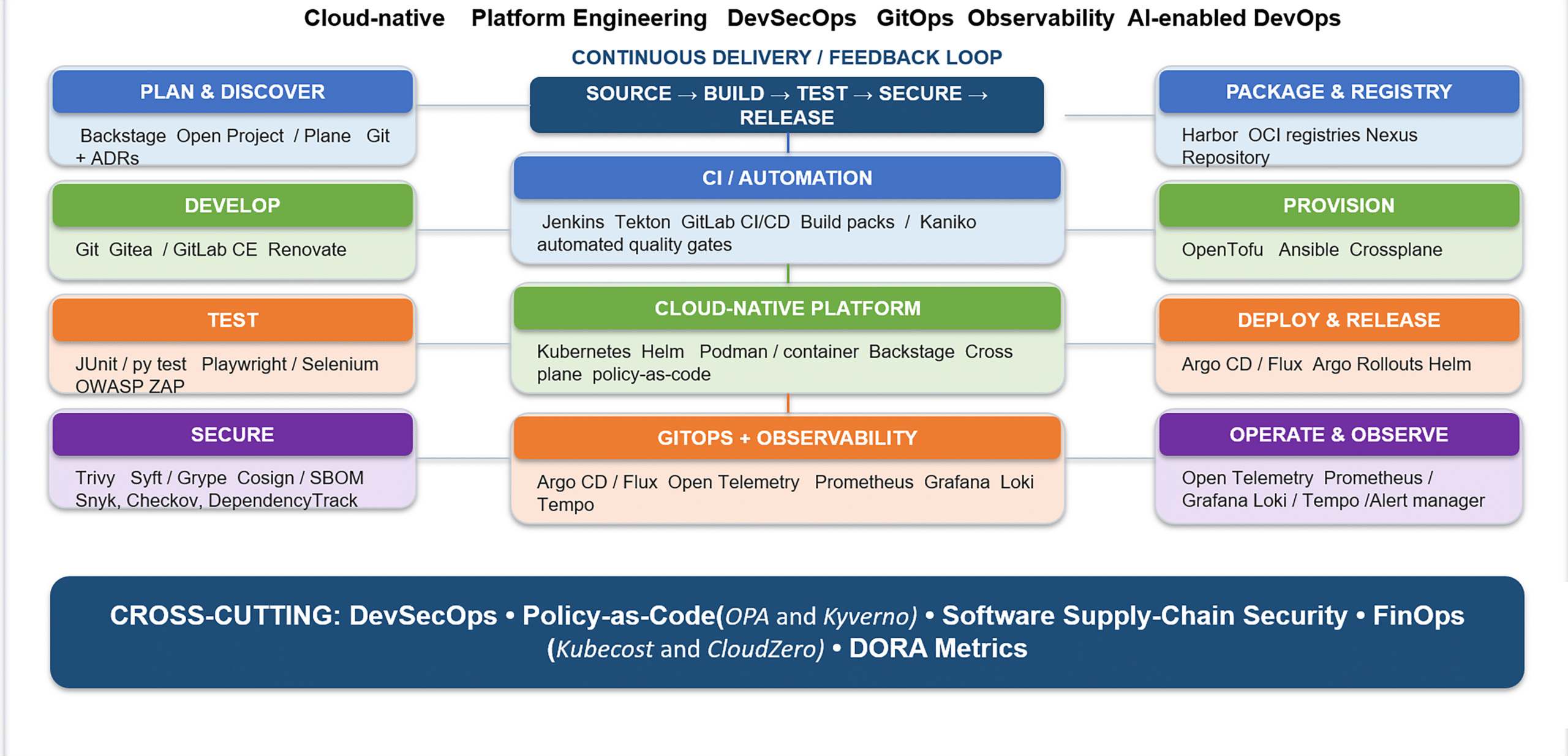Click Trivy in the Secure box
Screen dimensions: 1568x756
(x=95, y=478)
